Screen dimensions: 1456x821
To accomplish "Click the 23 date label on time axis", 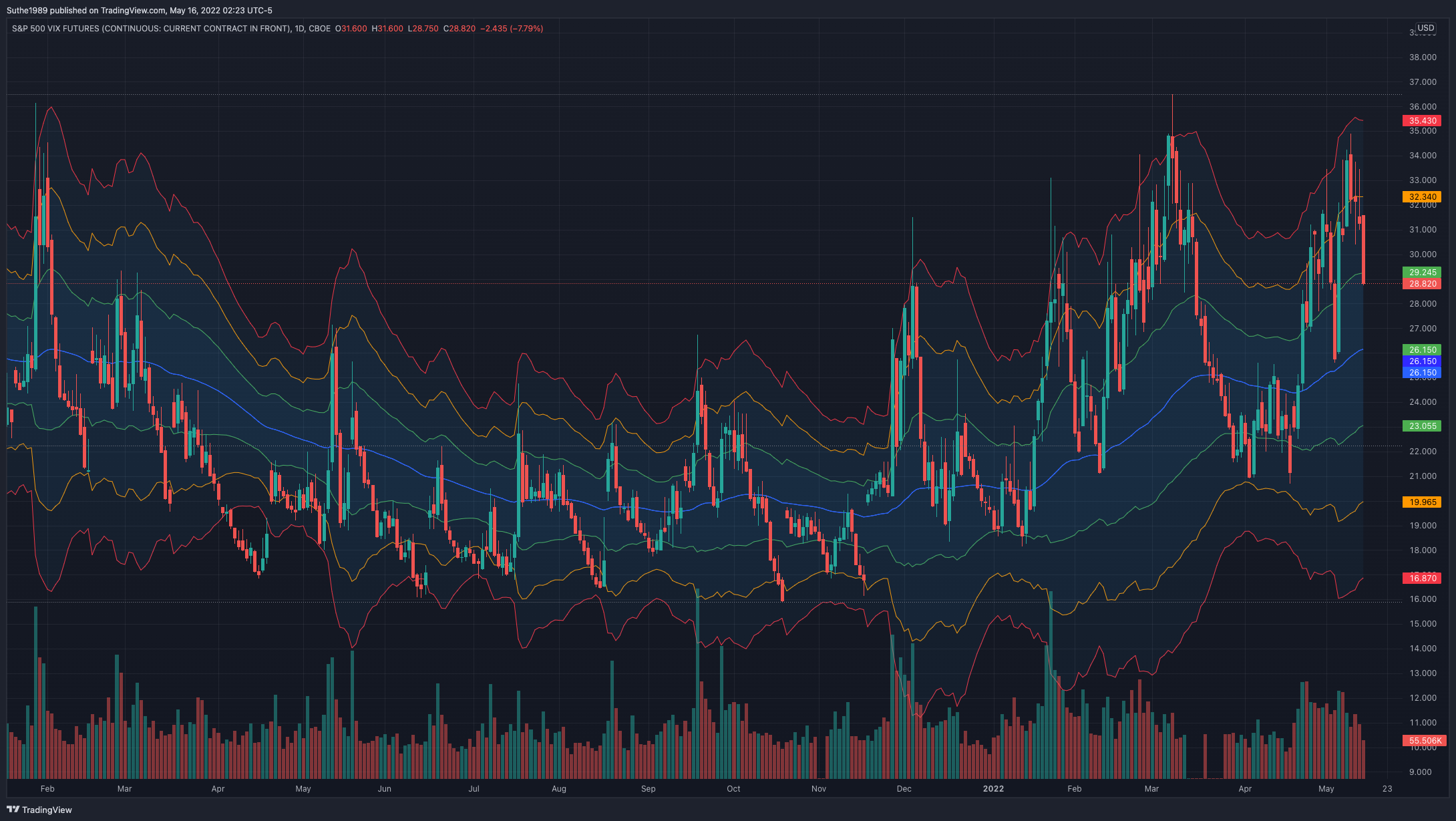I will click(1387, 789).
